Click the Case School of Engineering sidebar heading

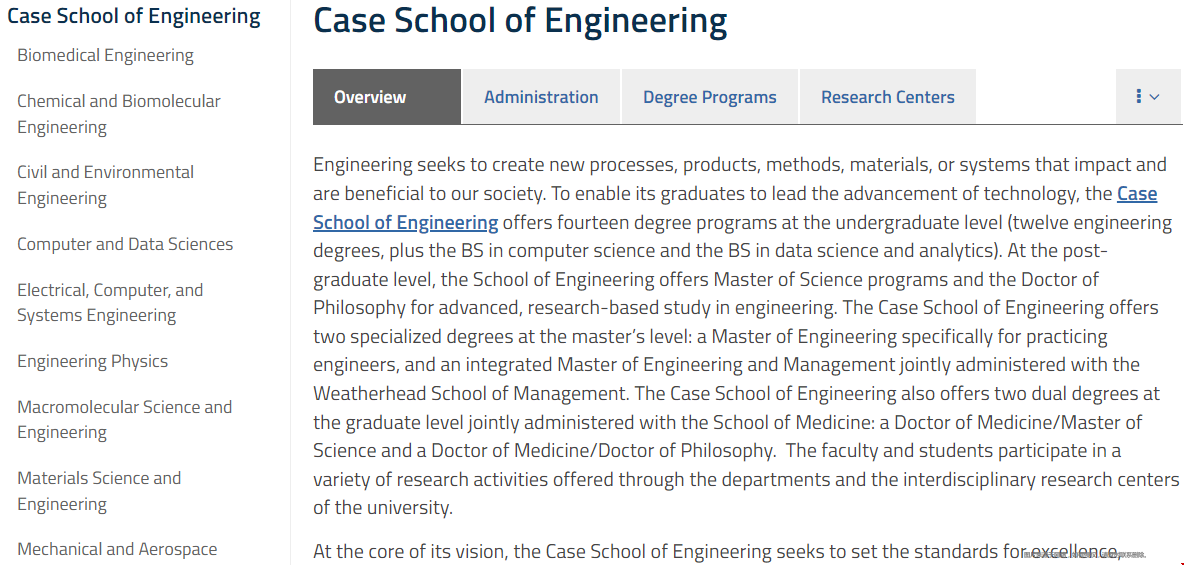tap(134, 16)
